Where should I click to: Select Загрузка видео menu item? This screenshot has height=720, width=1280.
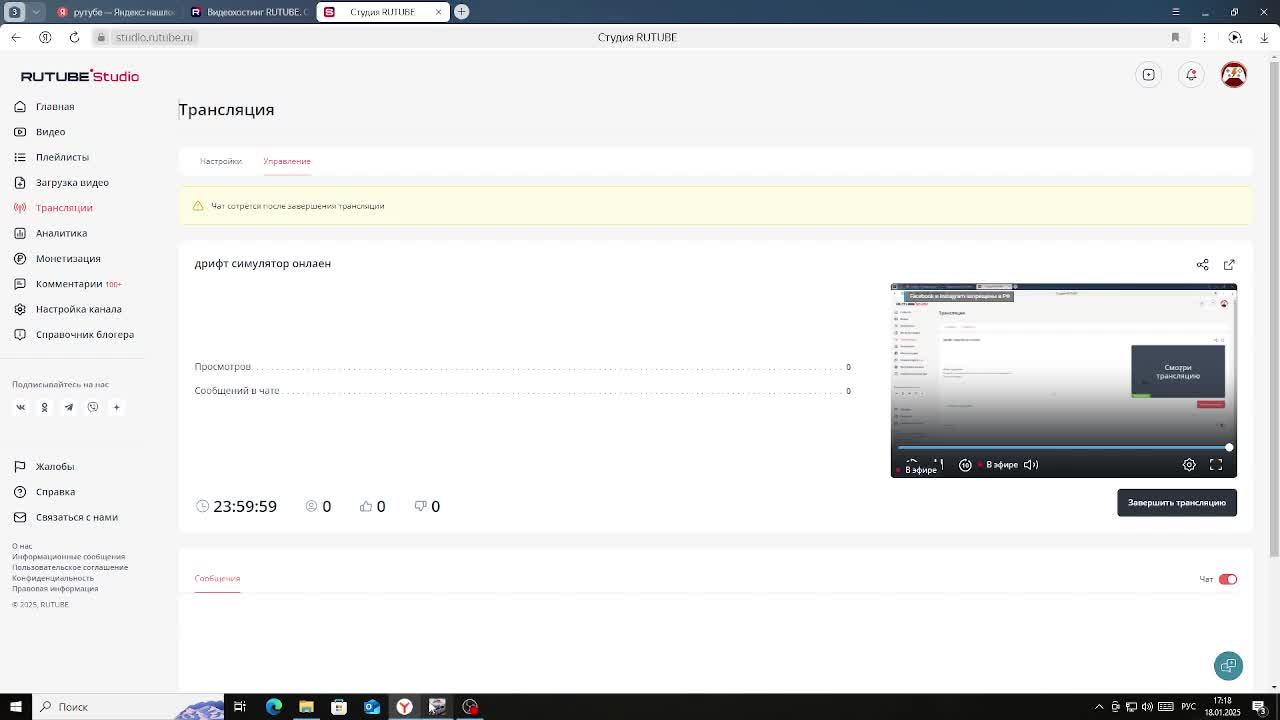[x=72, y=182]
